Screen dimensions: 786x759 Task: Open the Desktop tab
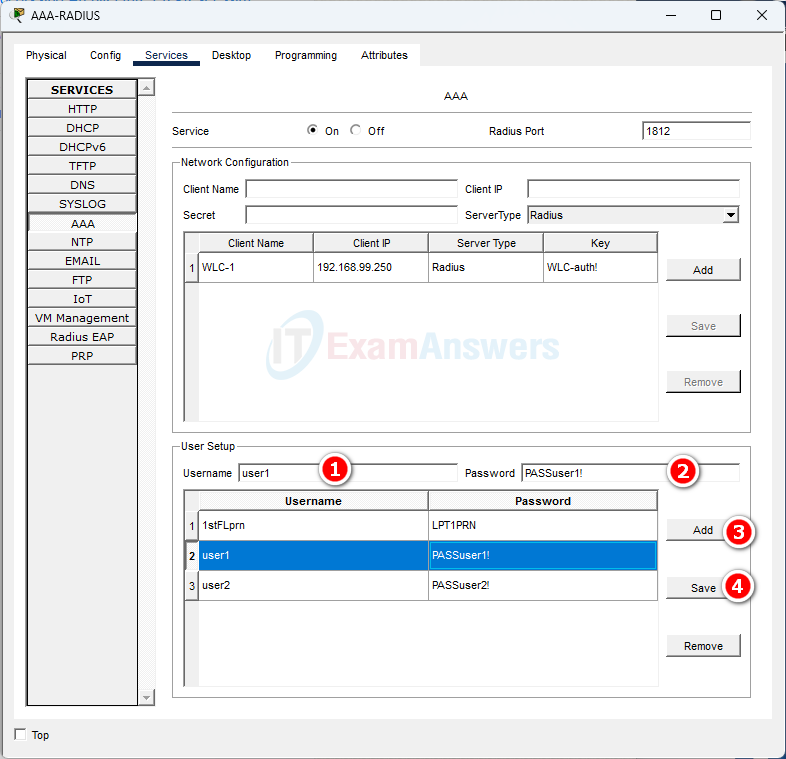[231, 55]
